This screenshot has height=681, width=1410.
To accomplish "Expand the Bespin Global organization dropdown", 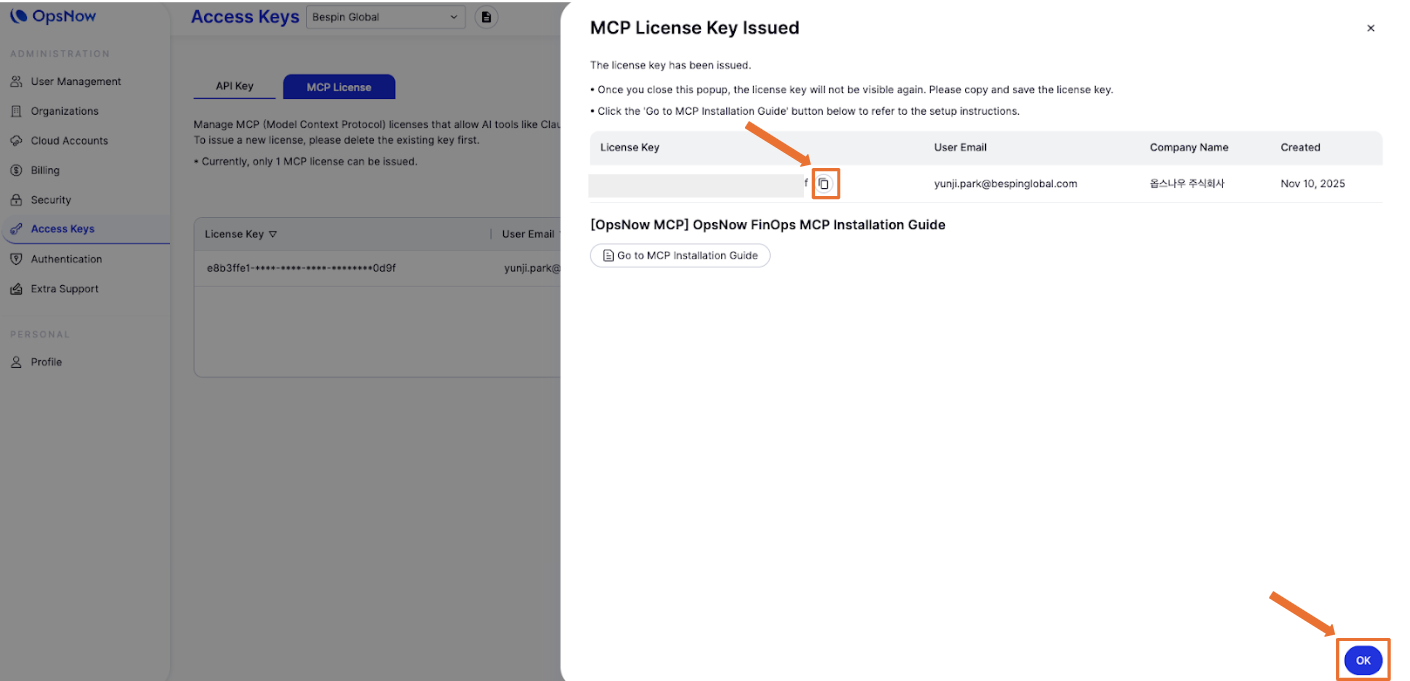I will click(386, 17).
